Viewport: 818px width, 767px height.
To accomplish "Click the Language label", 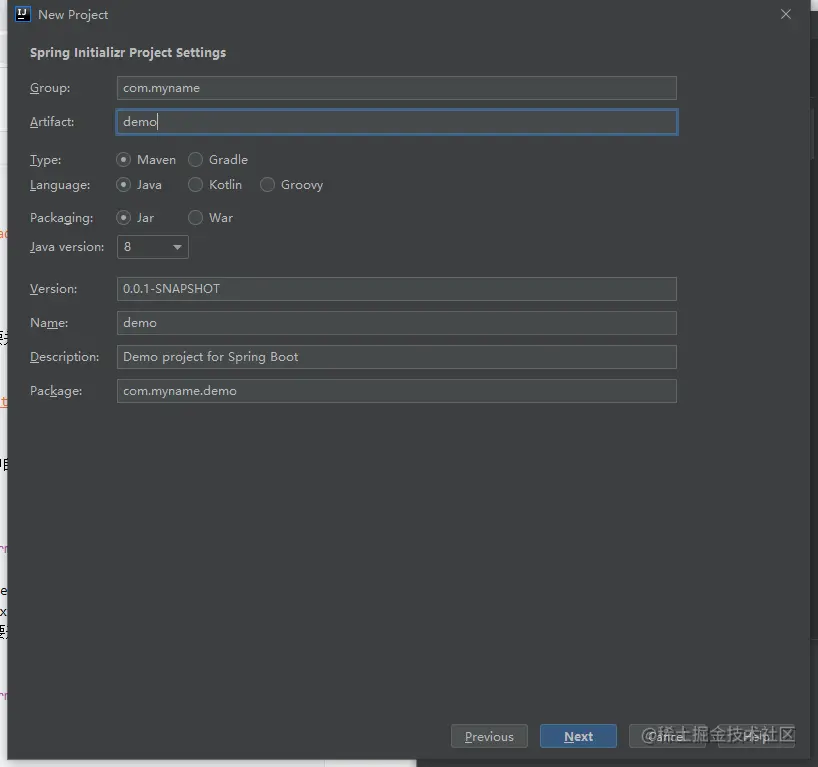I will click(60, 185).
